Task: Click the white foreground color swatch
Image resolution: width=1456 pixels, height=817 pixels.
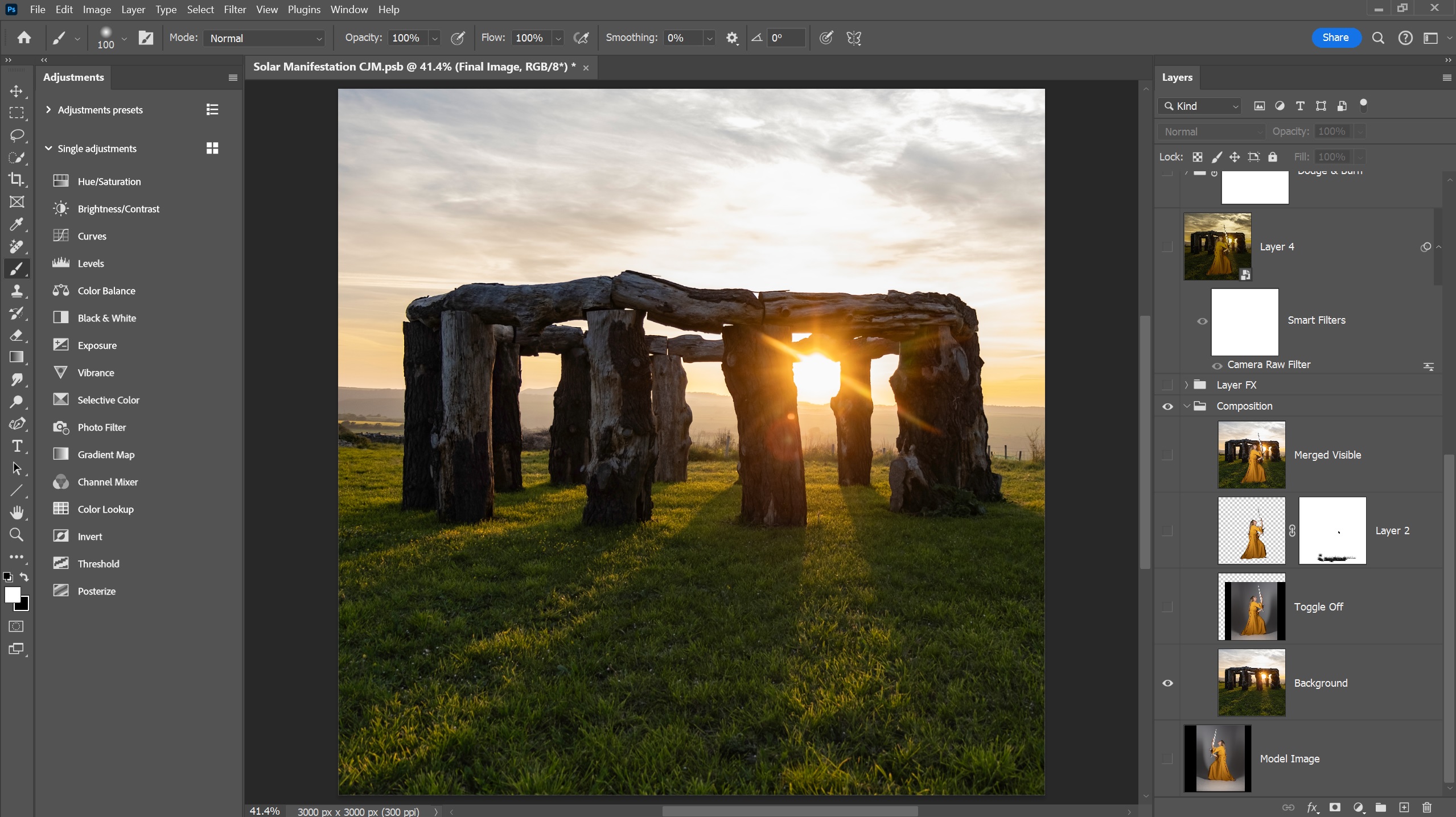Action: point(11,595)
